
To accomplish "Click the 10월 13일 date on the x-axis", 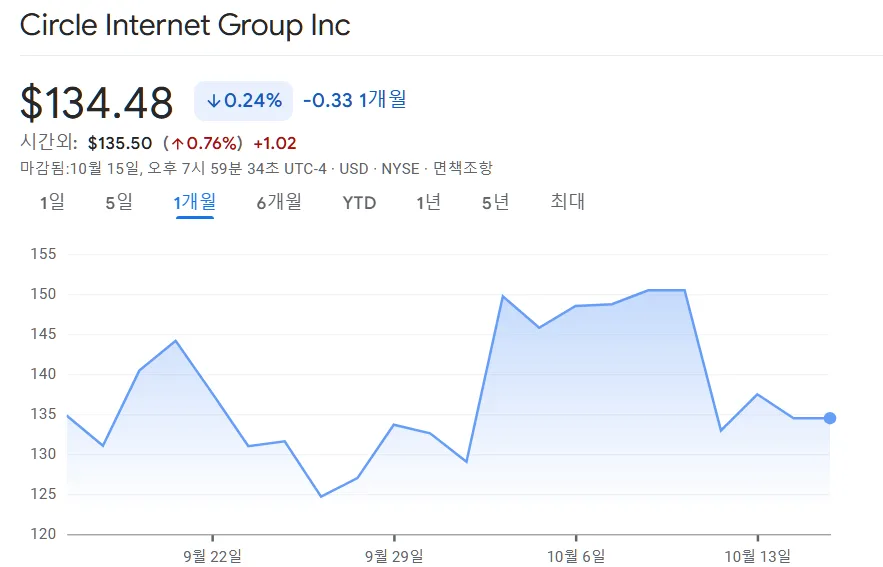I will [x=757, y=555].
